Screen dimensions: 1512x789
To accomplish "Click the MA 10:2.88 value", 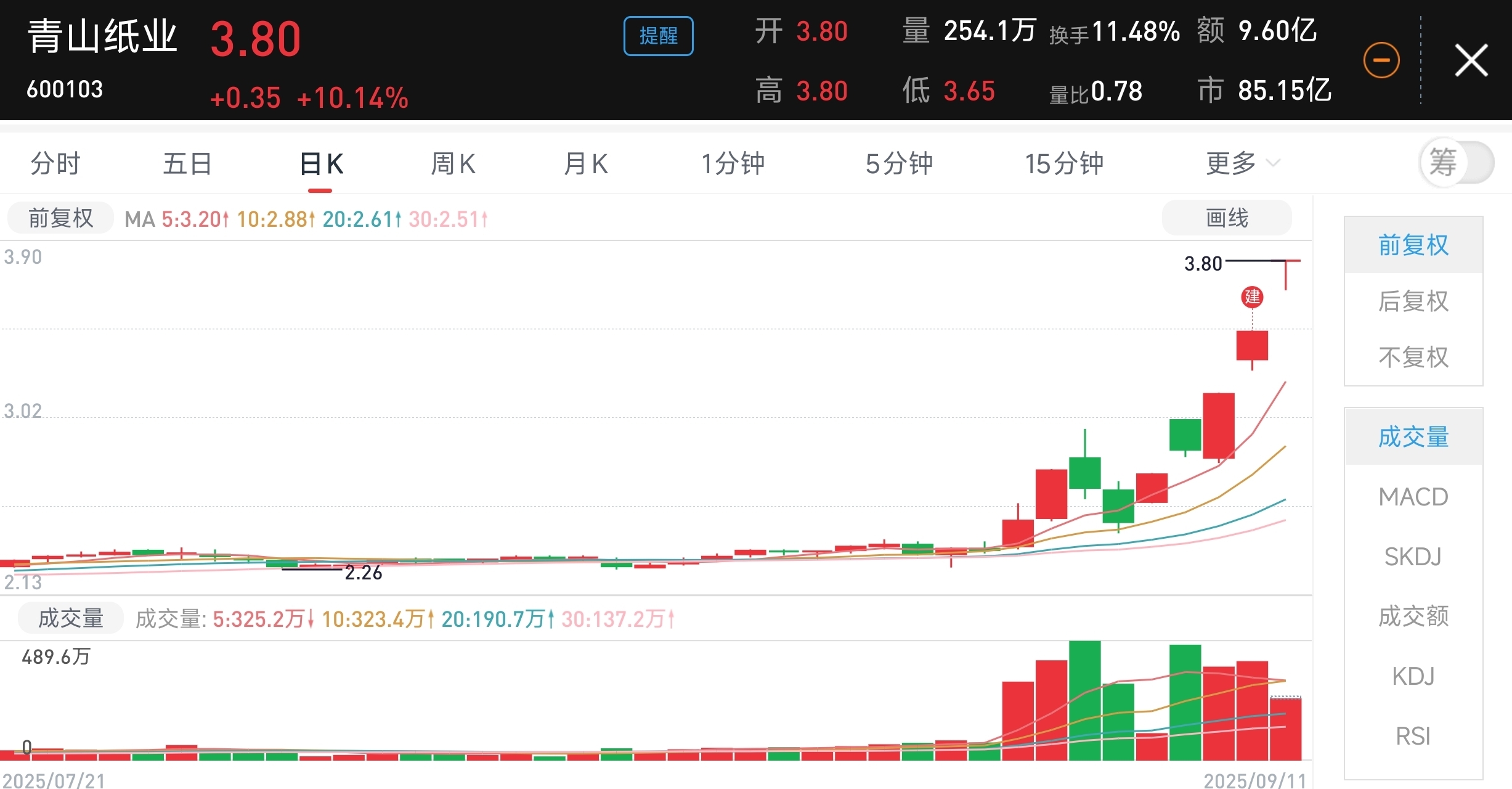I will 276,219.
